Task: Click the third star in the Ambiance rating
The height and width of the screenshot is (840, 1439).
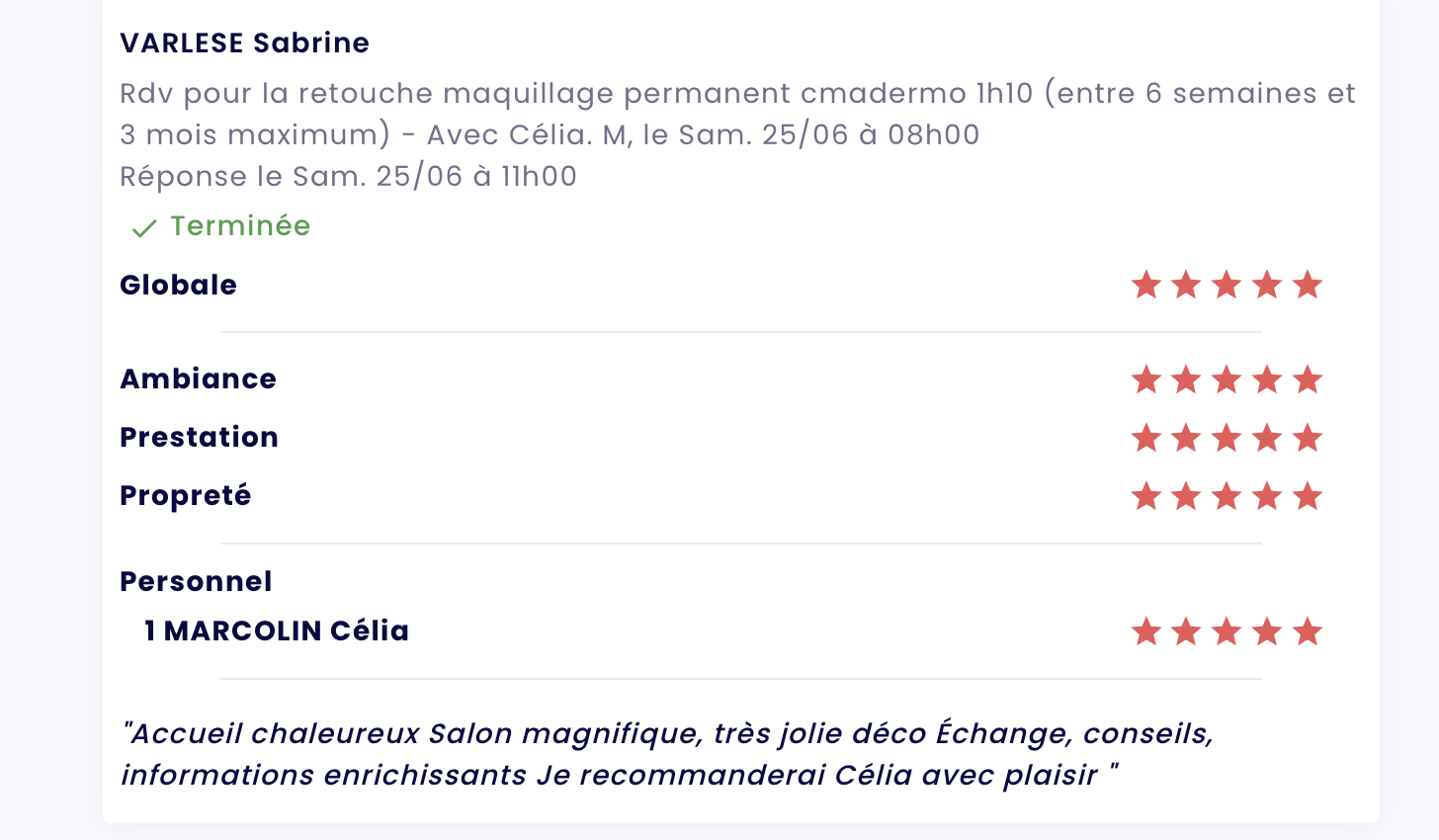Action: (1227, 378)
